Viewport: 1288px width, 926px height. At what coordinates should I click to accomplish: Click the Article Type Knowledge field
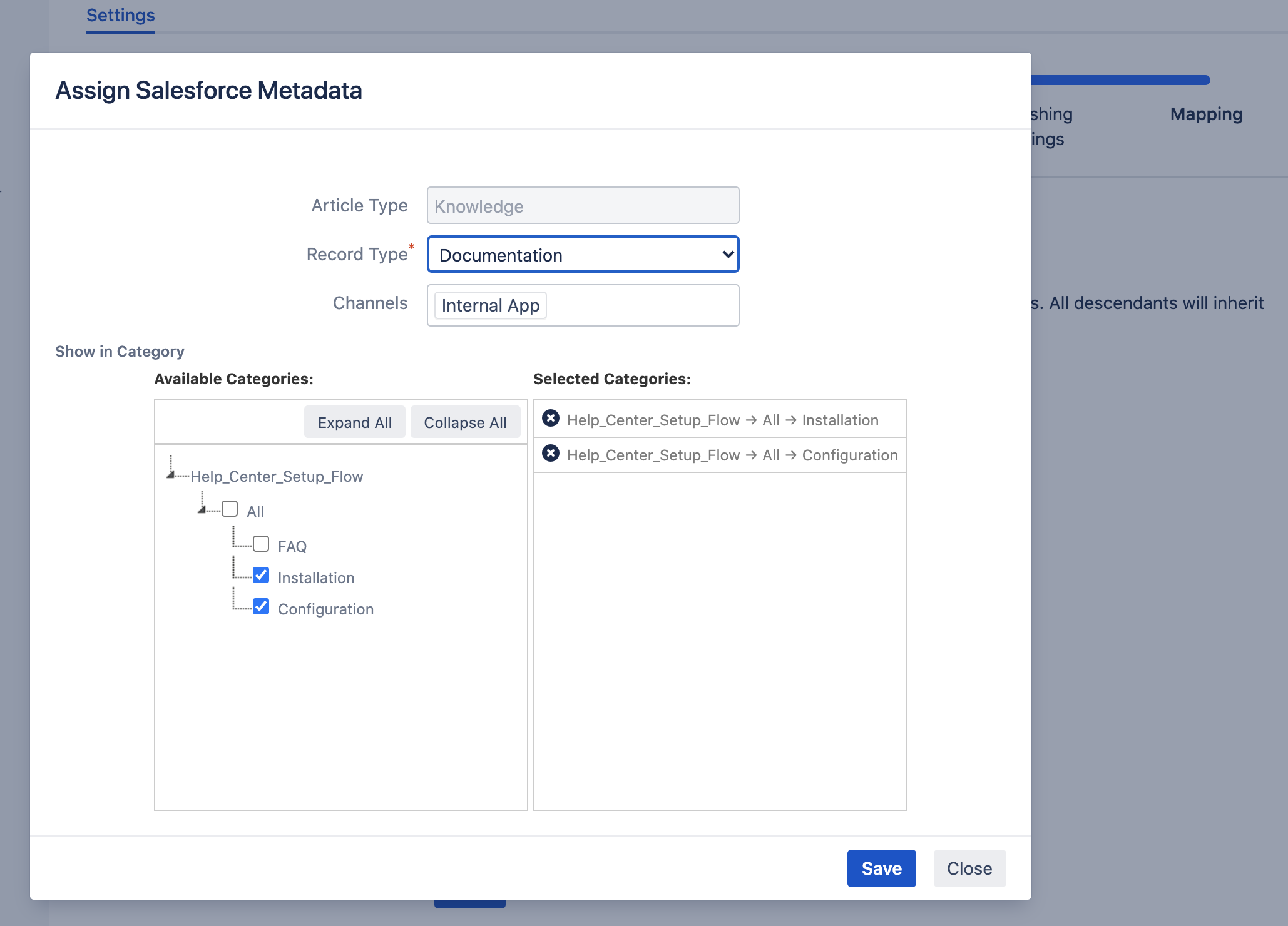pyautogui.click(x=583, y=206)
